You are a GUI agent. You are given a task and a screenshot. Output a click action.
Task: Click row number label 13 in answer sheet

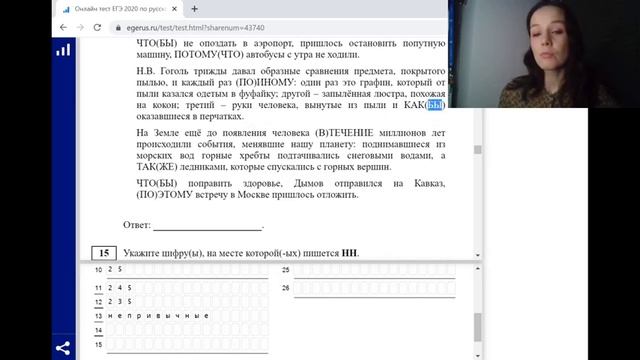(98, 316)
